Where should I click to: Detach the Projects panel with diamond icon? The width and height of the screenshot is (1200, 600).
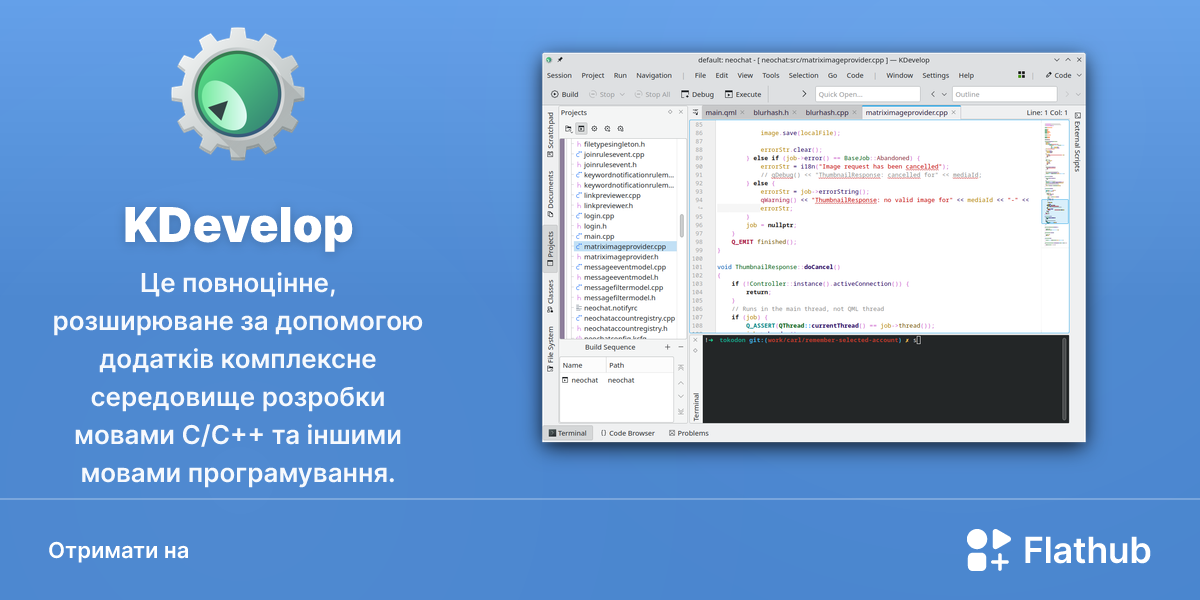669,112
